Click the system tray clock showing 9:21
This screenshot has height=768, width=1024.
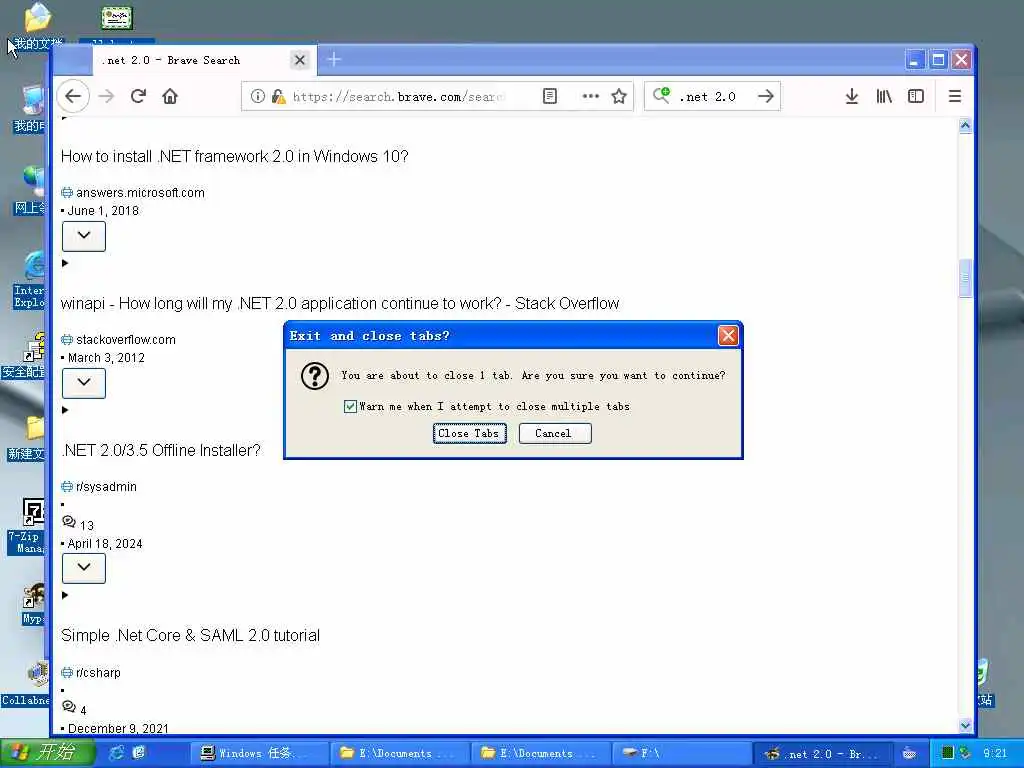[995, 754]
